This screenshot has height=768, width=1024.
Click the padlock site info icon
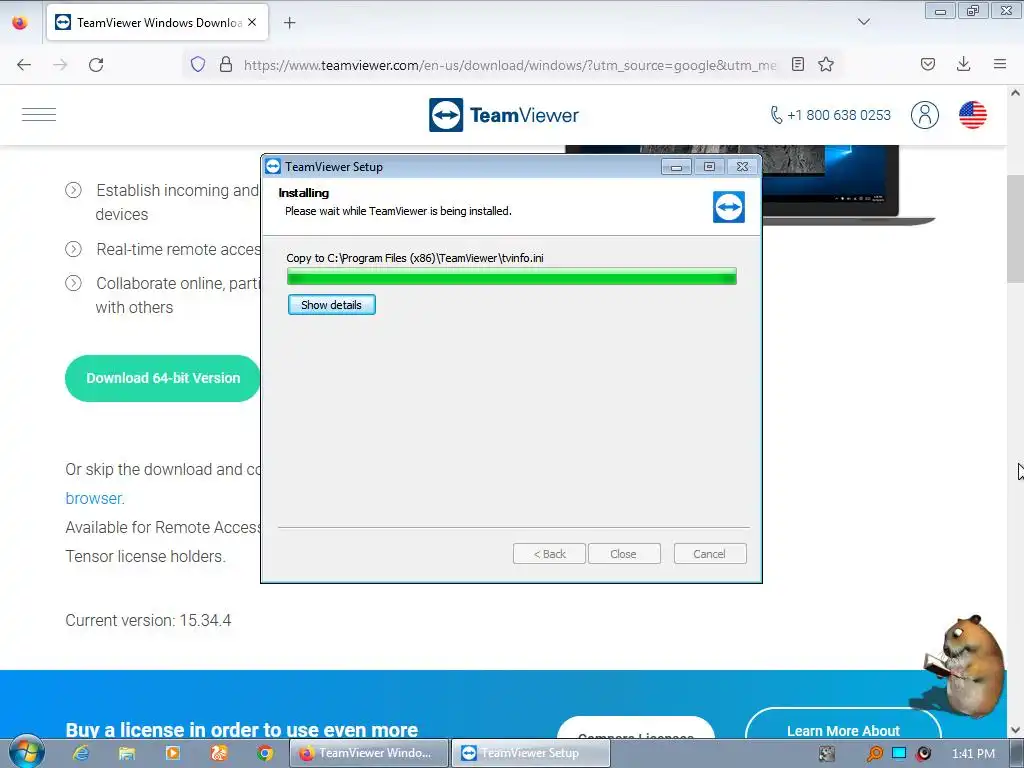(x=226, y=64)
